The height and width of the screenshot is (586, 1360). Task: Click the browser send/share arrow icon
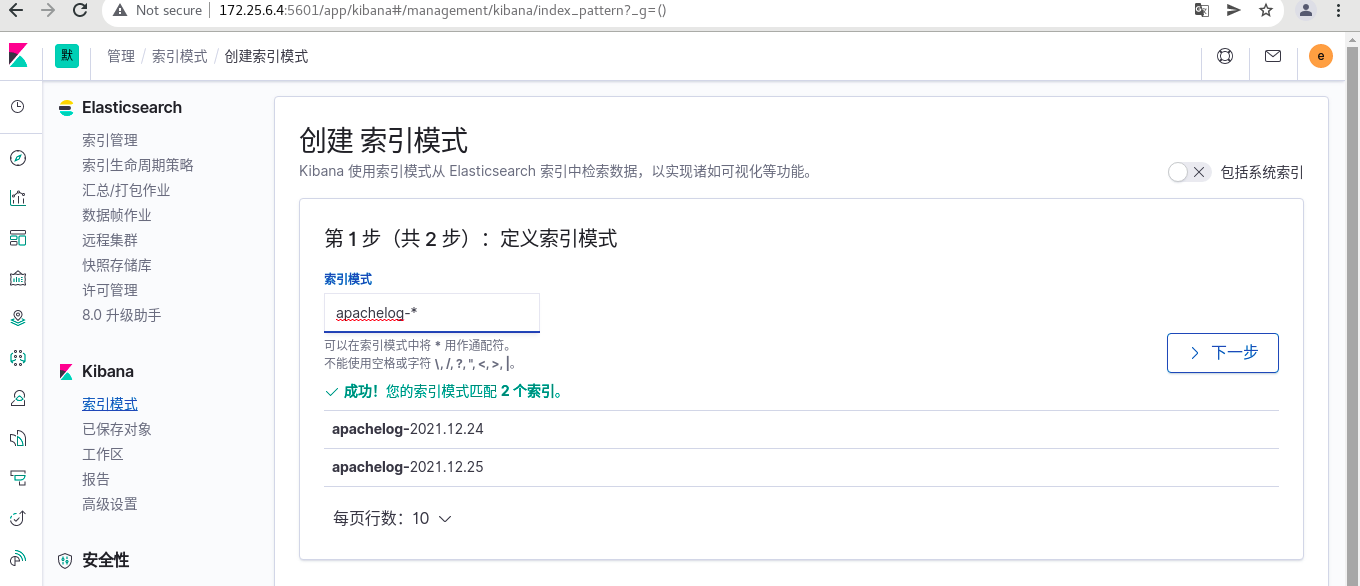click(1234, 10)
